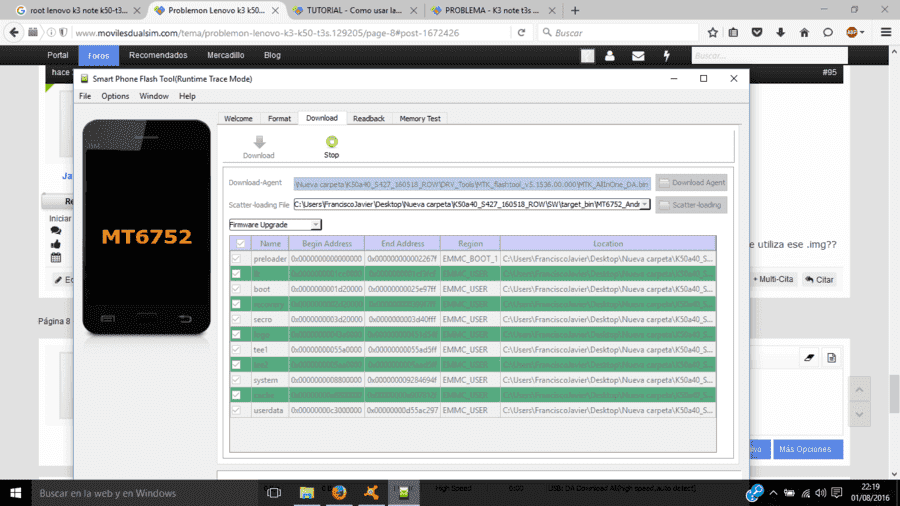The width and height of the screenshot is (900, 506).
Task: Switch to the Readback tab
Action: [368, 118]
